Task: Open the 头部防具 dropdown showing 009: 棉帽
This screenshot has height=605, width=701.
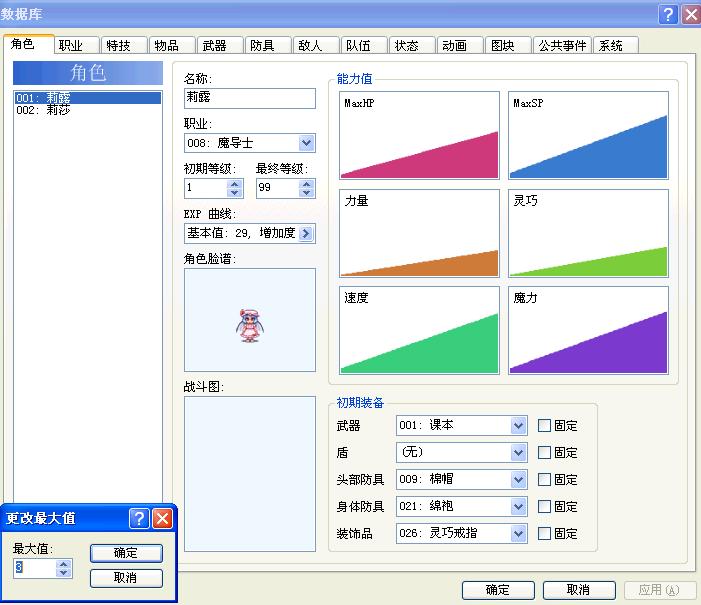Action: click(x=461, y=479)
